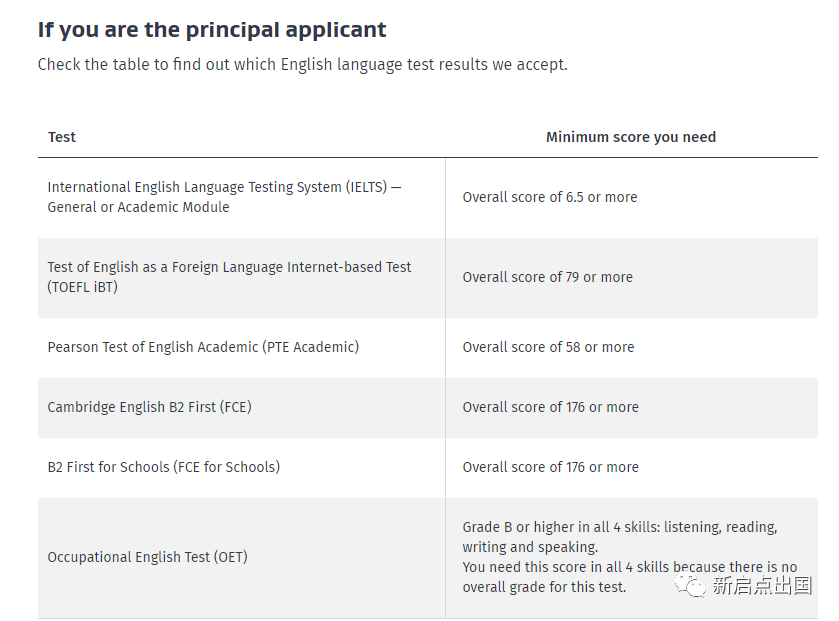This screenshot has width=839, height=621.
Task: Select the score of 176 in the Cambridge row
Action: [x=550, y=407]
